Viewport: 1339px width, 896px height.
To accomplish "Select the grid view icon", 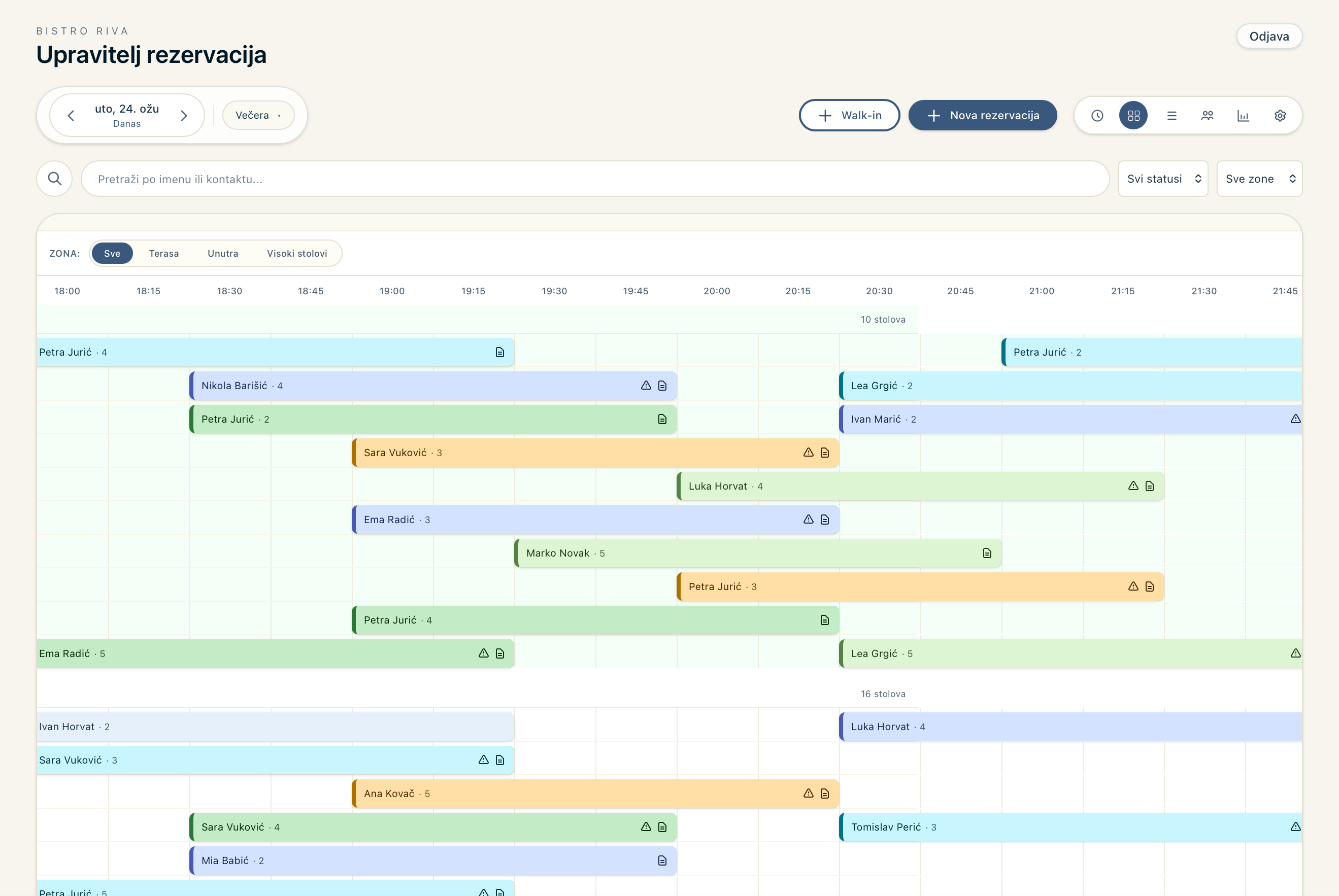I will (1133, 116).
